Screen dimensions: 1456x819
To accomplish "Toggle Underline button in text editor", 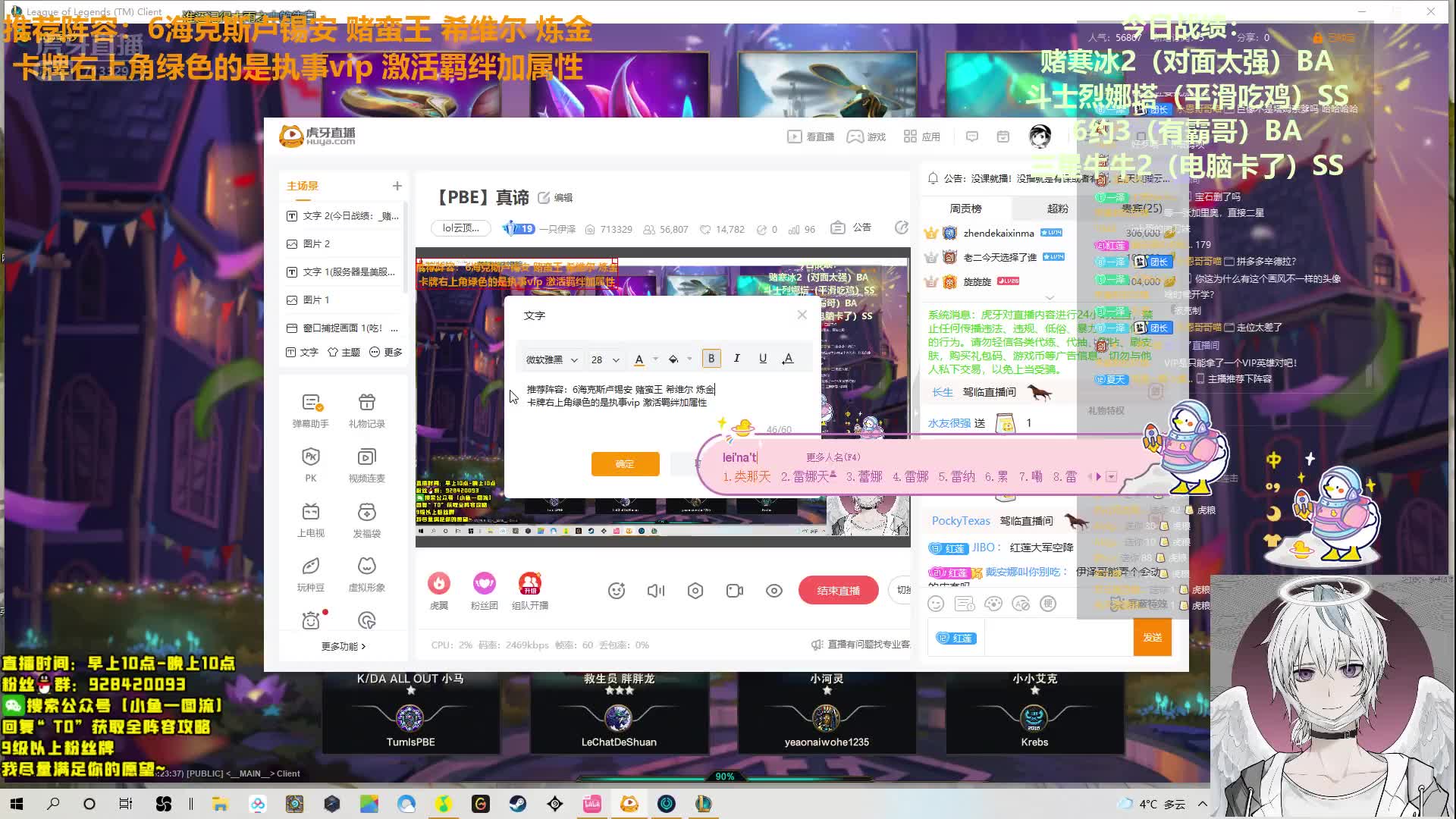I will click(x=763, y=358).
